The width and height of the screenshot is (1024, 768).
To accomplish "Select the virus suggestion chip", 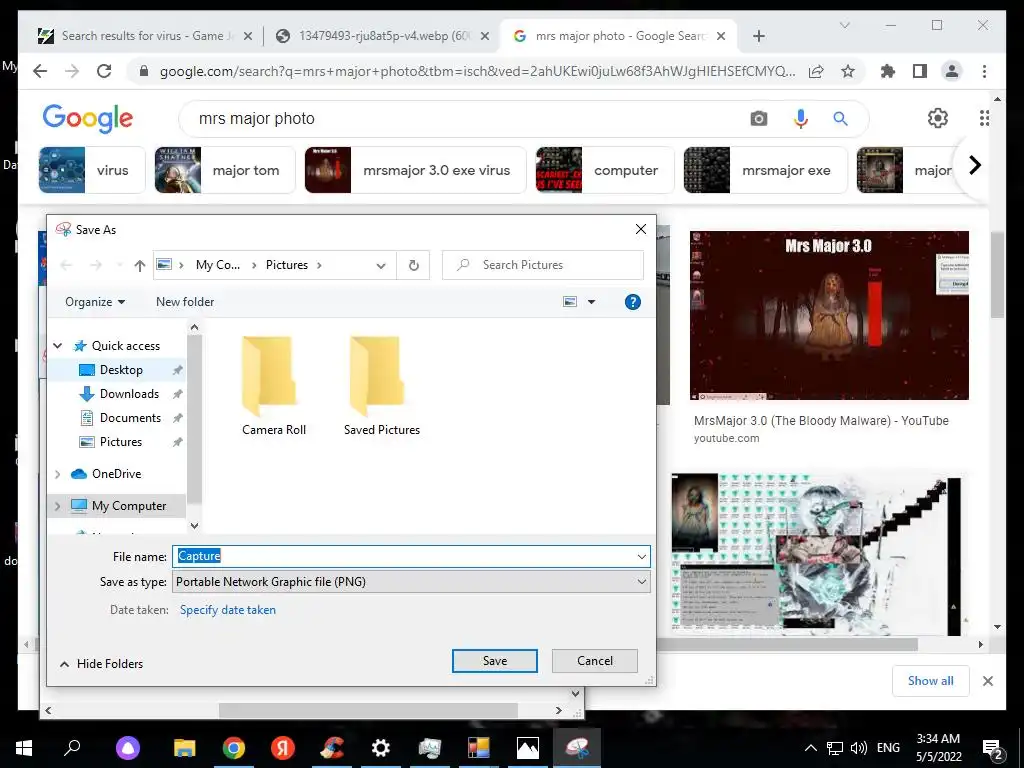I will click(x=91, y=170).
